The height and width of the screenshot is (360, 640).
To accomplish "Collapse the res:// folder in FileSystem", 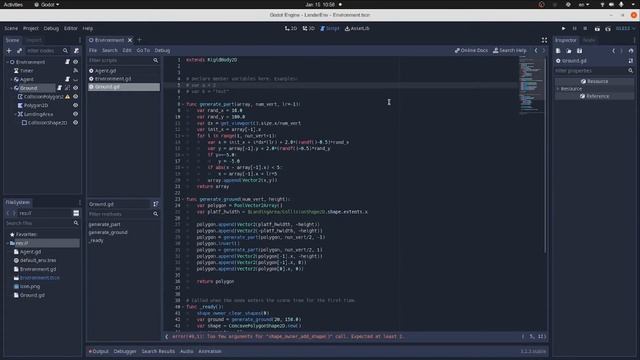I will pos(7,243).
